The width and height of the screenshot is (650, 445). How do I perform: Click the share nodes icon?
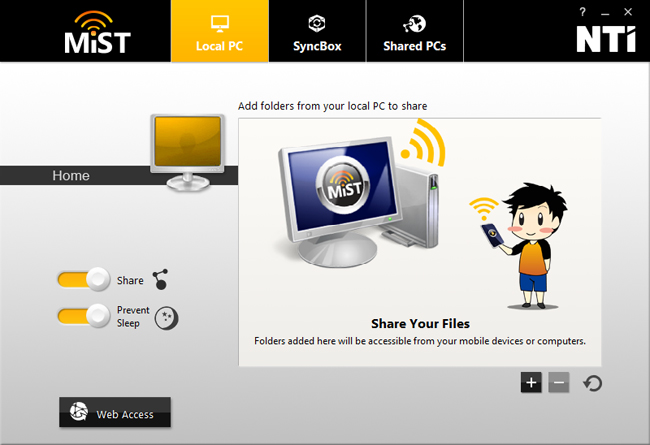click(160, 279)
